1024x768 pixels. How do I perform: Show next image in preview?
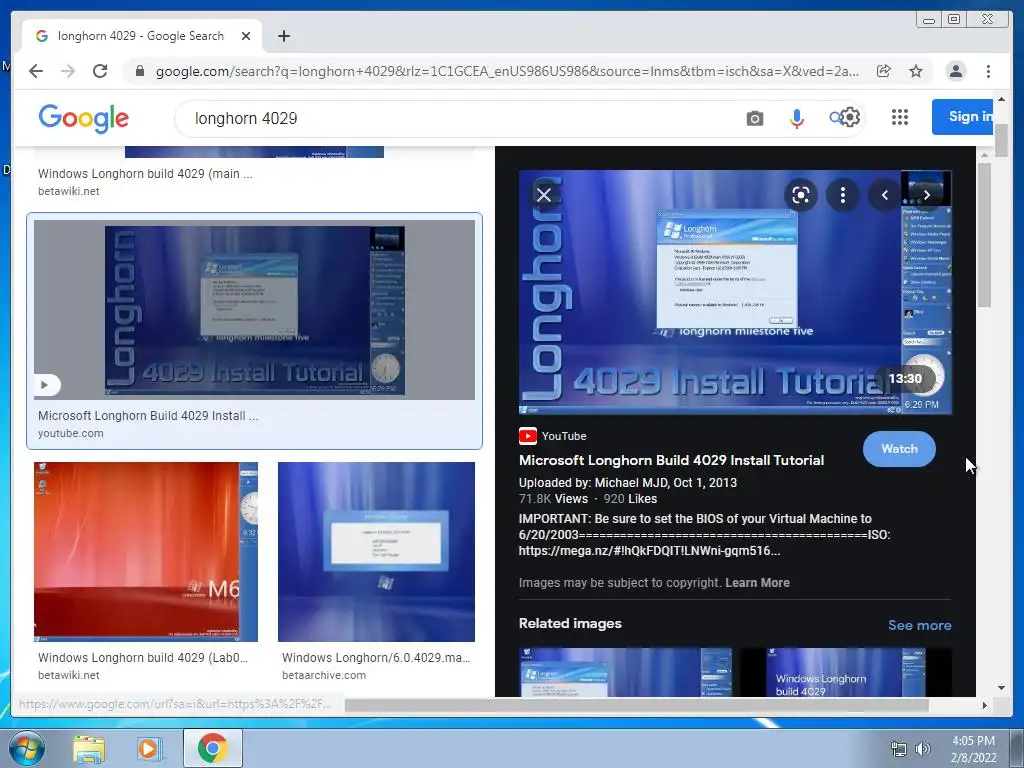(927, 195)
